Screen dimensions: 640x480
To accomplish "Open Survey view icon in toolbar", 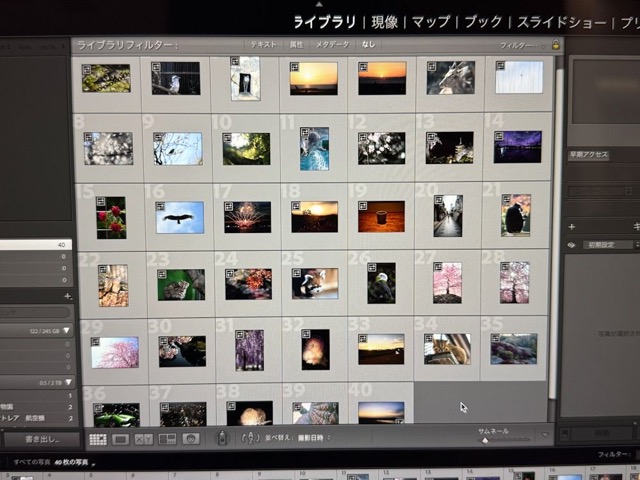I will point(167,439).
